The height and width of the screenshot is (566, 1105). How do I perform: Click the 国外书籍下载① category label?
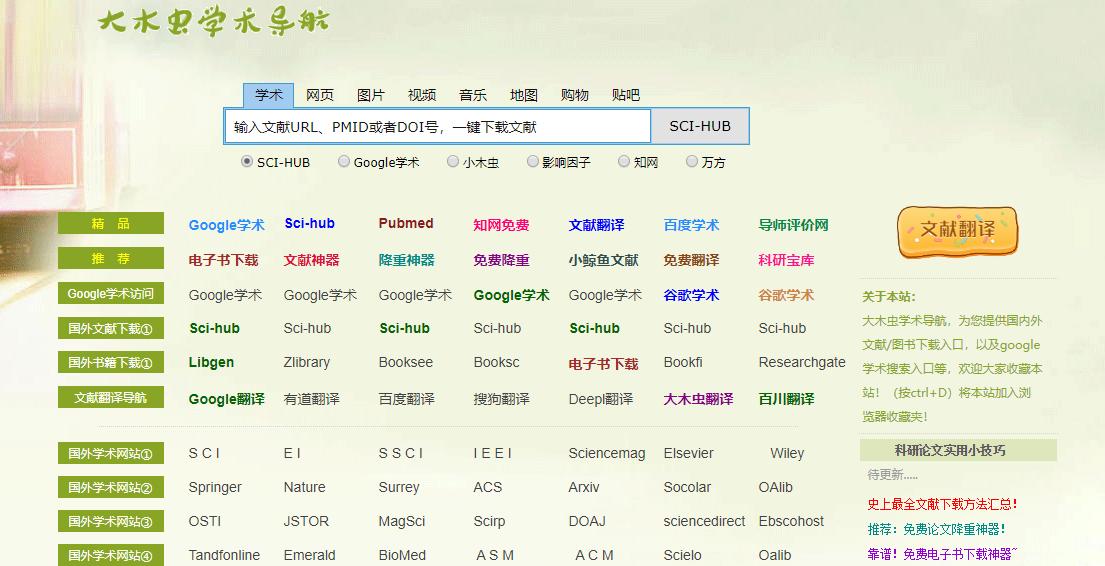pyautogui.click(x=111, y=362)
